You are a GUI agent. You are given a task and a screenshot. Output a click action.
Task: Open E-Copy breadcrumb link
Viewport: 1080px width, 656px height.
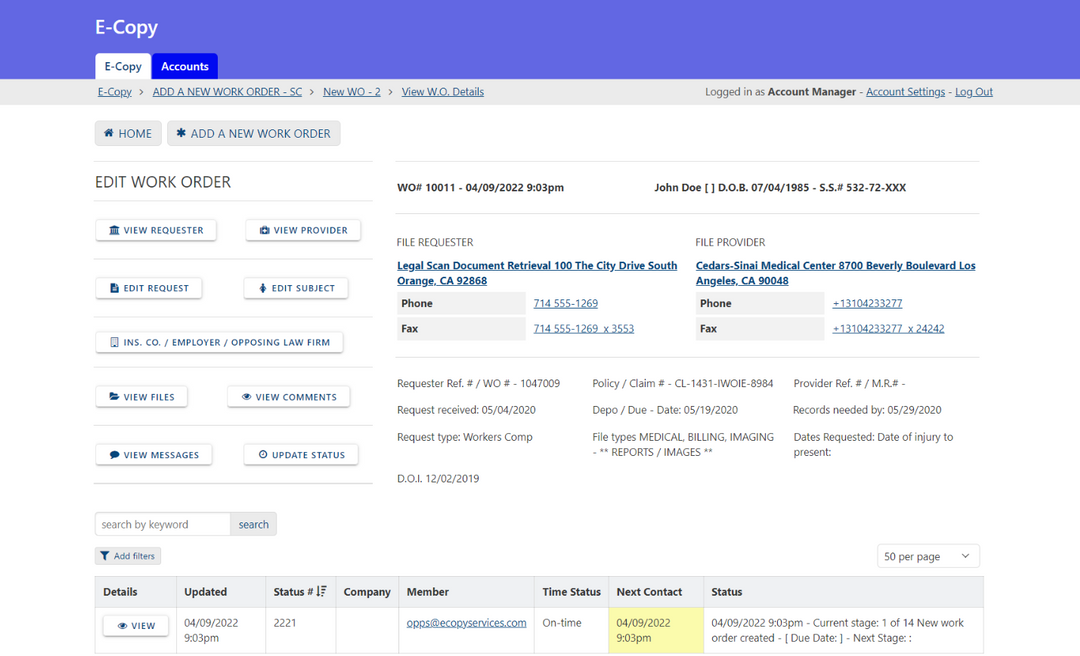pos(114,92)
